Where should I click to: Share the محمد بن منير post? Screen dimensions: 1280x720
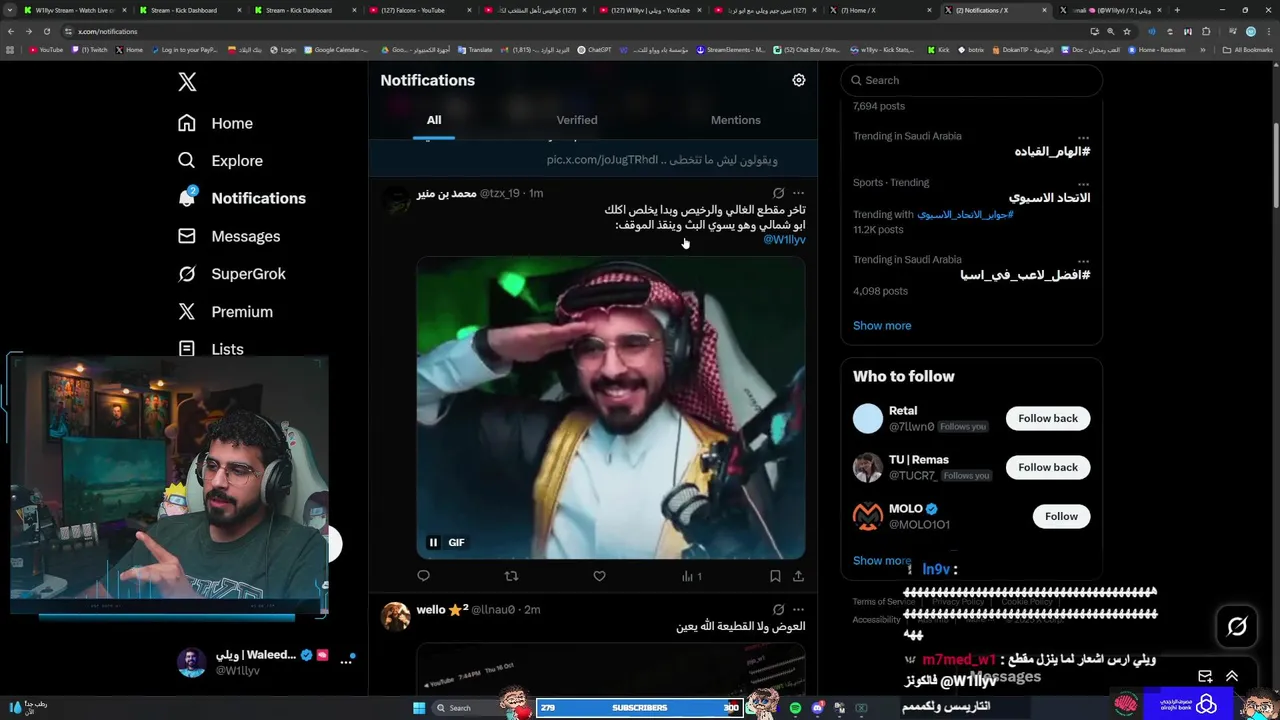pyautogui.click(x=798, y=576)
